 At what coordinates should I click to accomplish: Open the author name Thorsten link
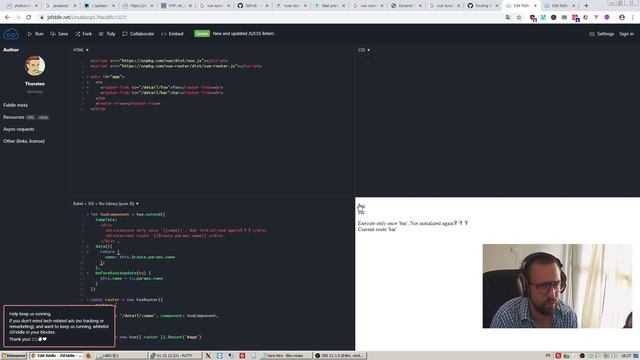[35, 84]
